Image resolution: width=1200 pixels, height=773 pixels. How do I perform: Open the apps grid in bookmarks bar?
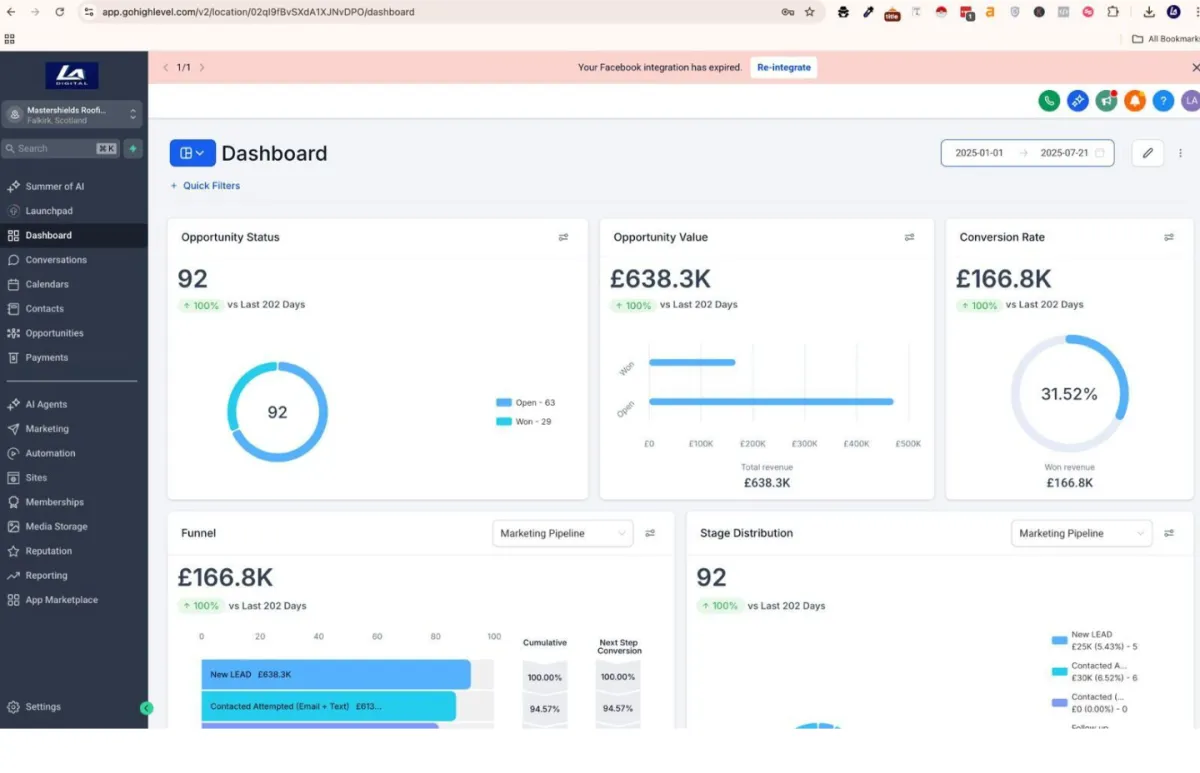[10, 39]
